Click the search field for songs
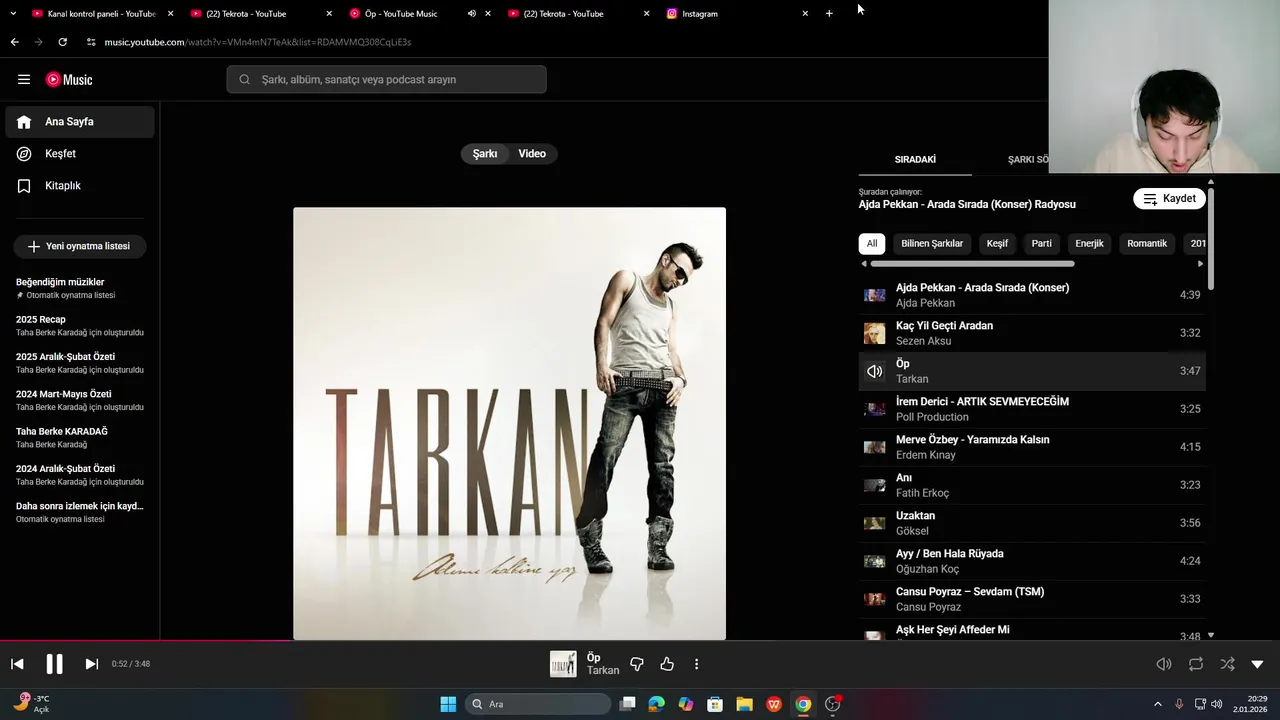Screen dimensions: 1280x720 click(387, 80)
